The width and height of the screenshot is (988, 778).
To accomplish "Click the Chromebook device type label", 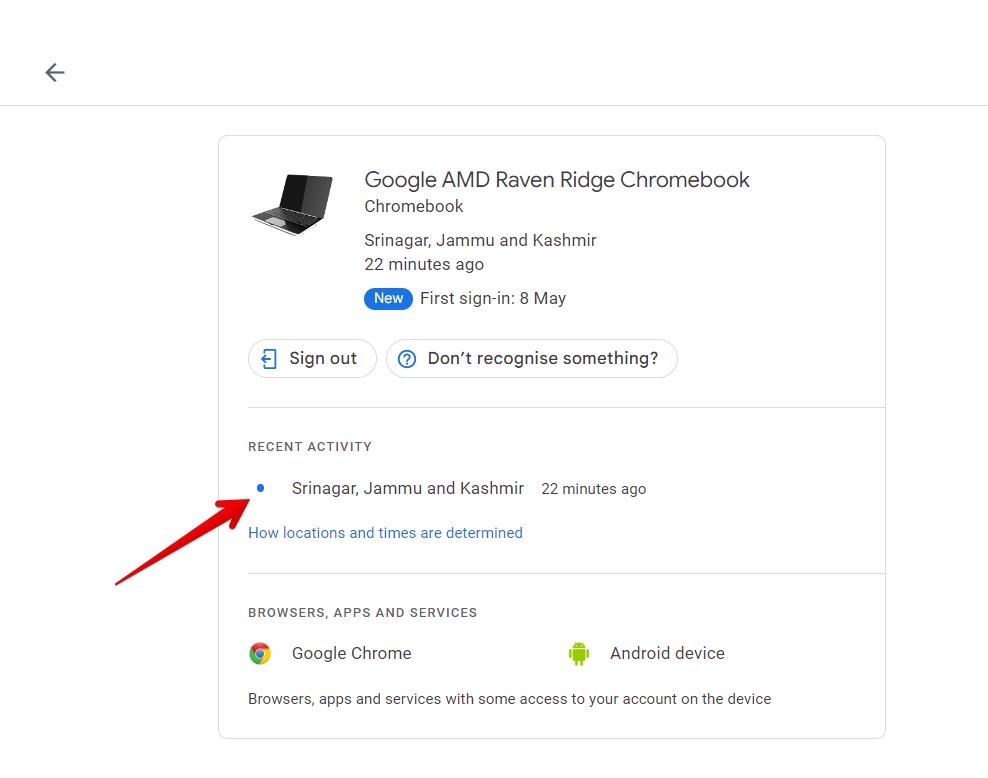I will point(413,206).
